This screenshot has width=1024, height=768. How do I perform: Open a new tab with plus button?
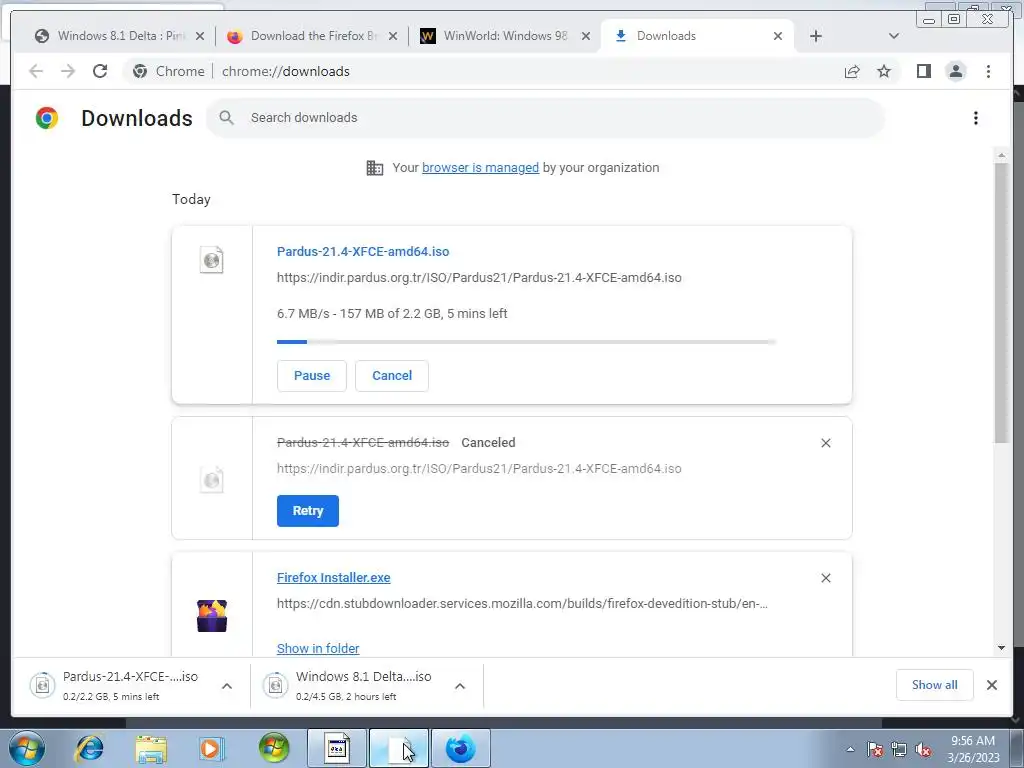816,36
